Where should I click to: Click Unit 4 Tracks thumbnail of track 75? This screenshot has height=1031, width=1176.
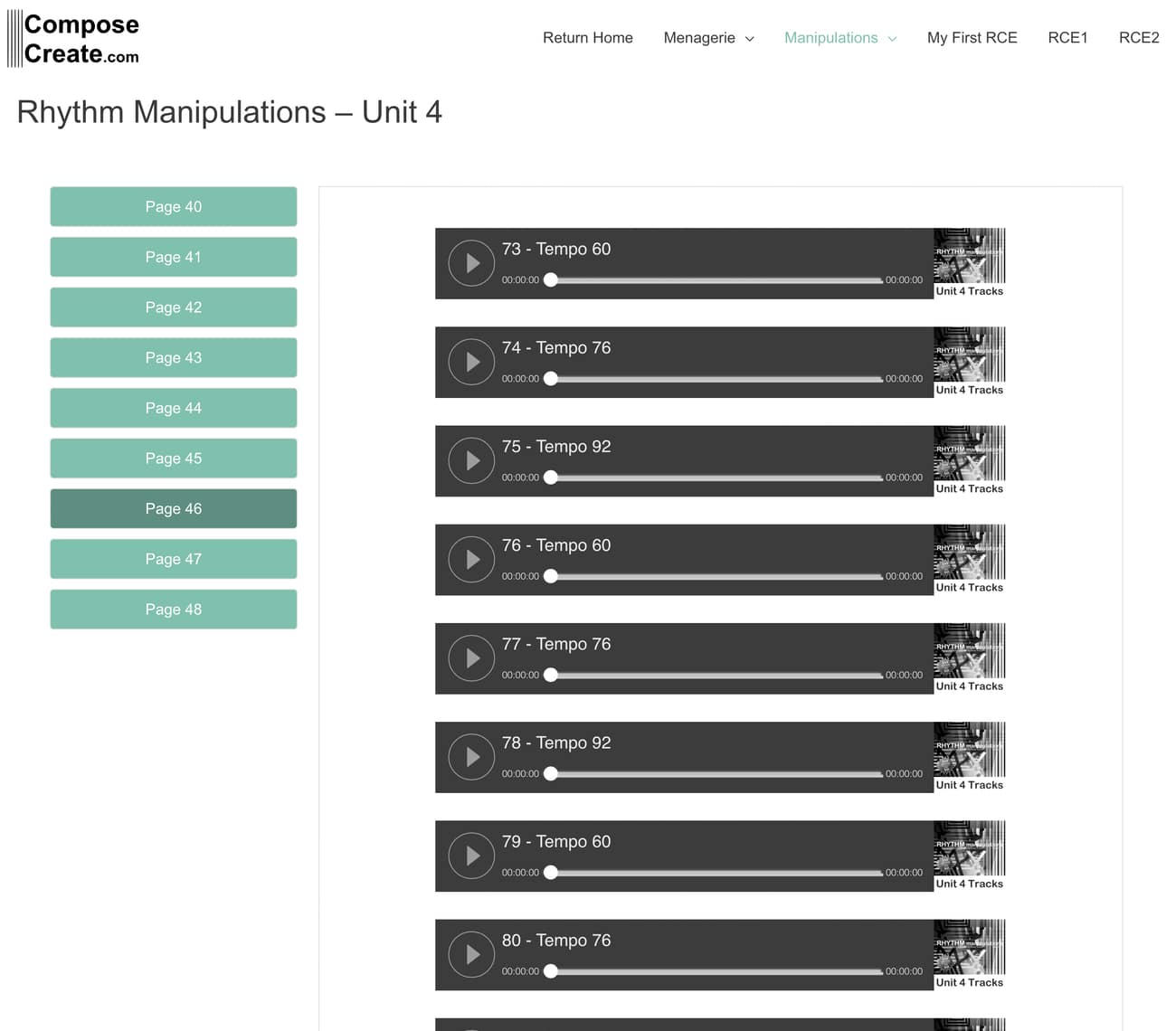(x=969, y=460)
